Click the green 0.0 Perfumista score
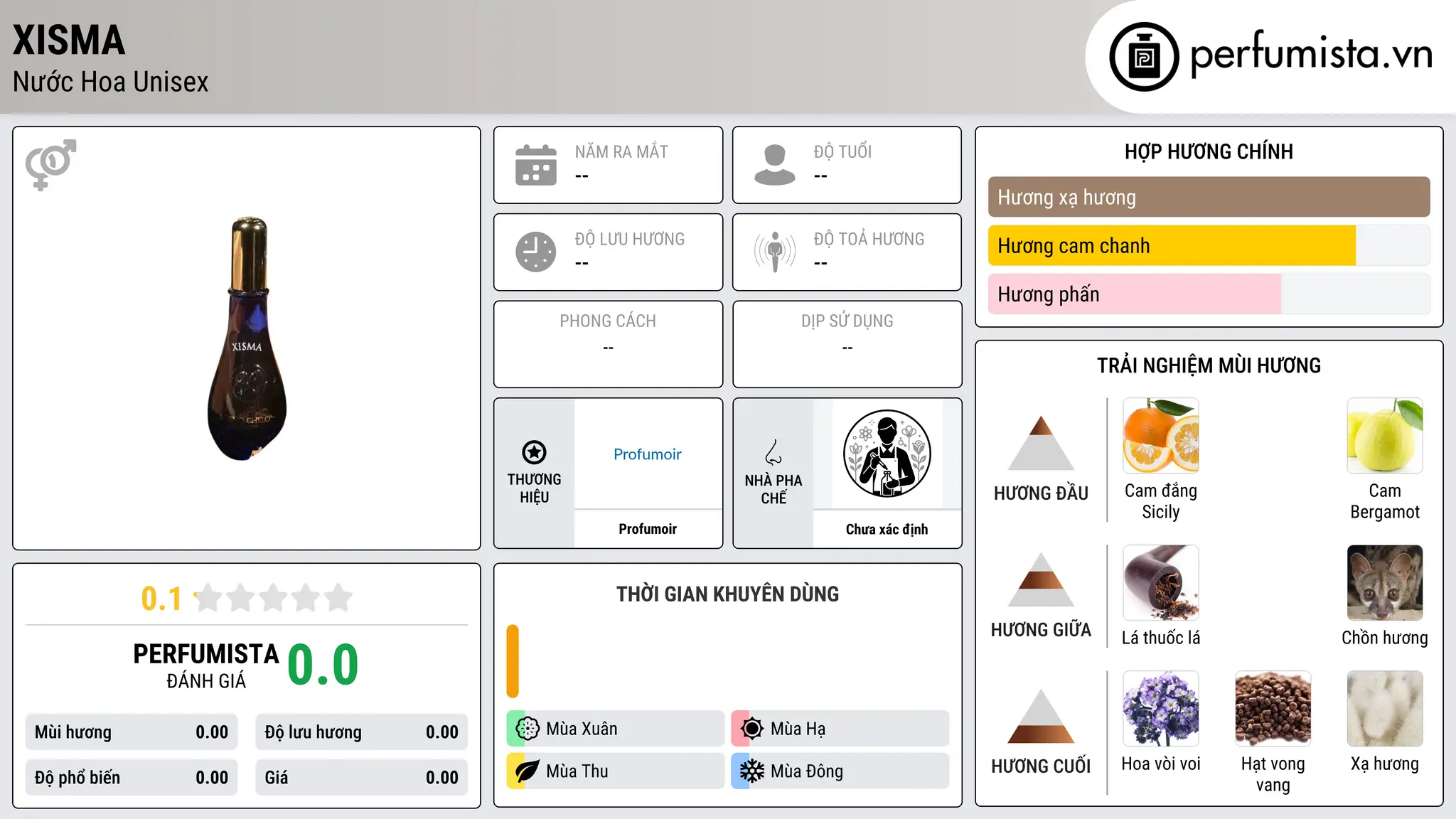The height and width of the screenshot is (819, 1456). coord(323,664)
